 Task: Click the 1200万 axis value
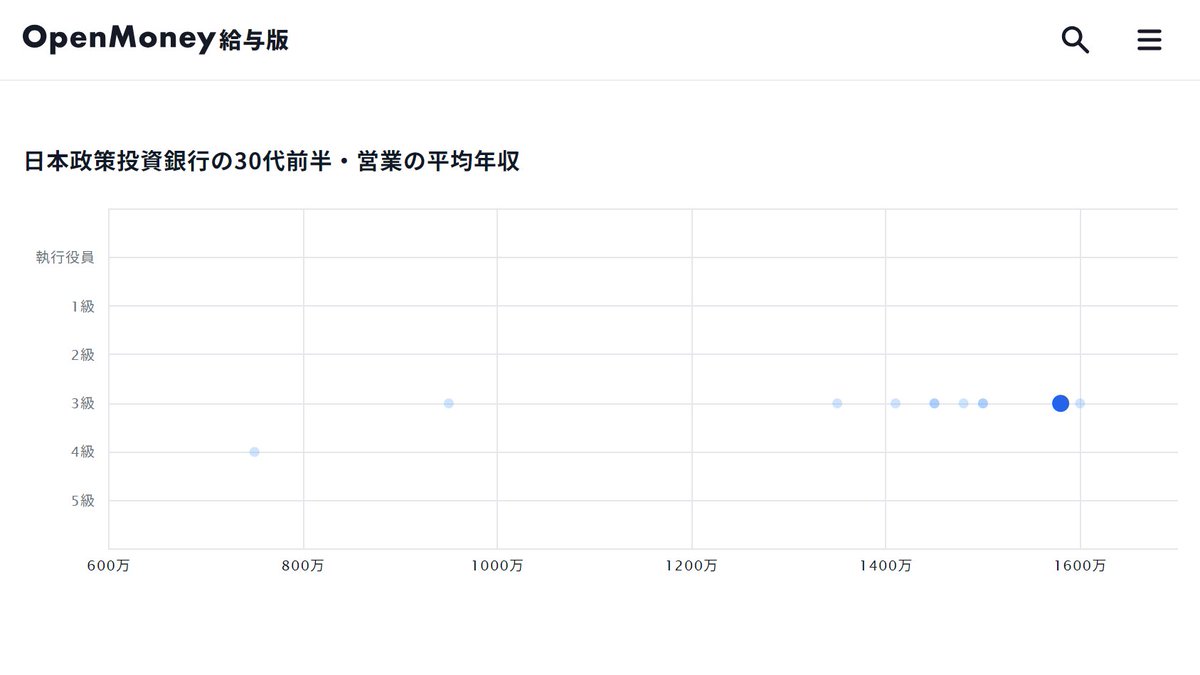coord(692,566)
